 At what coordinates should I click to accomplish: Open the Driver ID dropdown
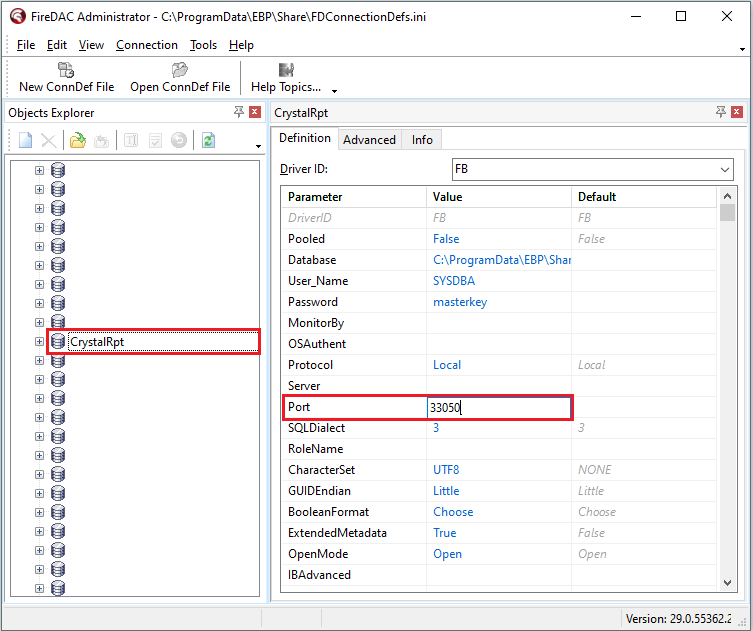coord(724,169)
